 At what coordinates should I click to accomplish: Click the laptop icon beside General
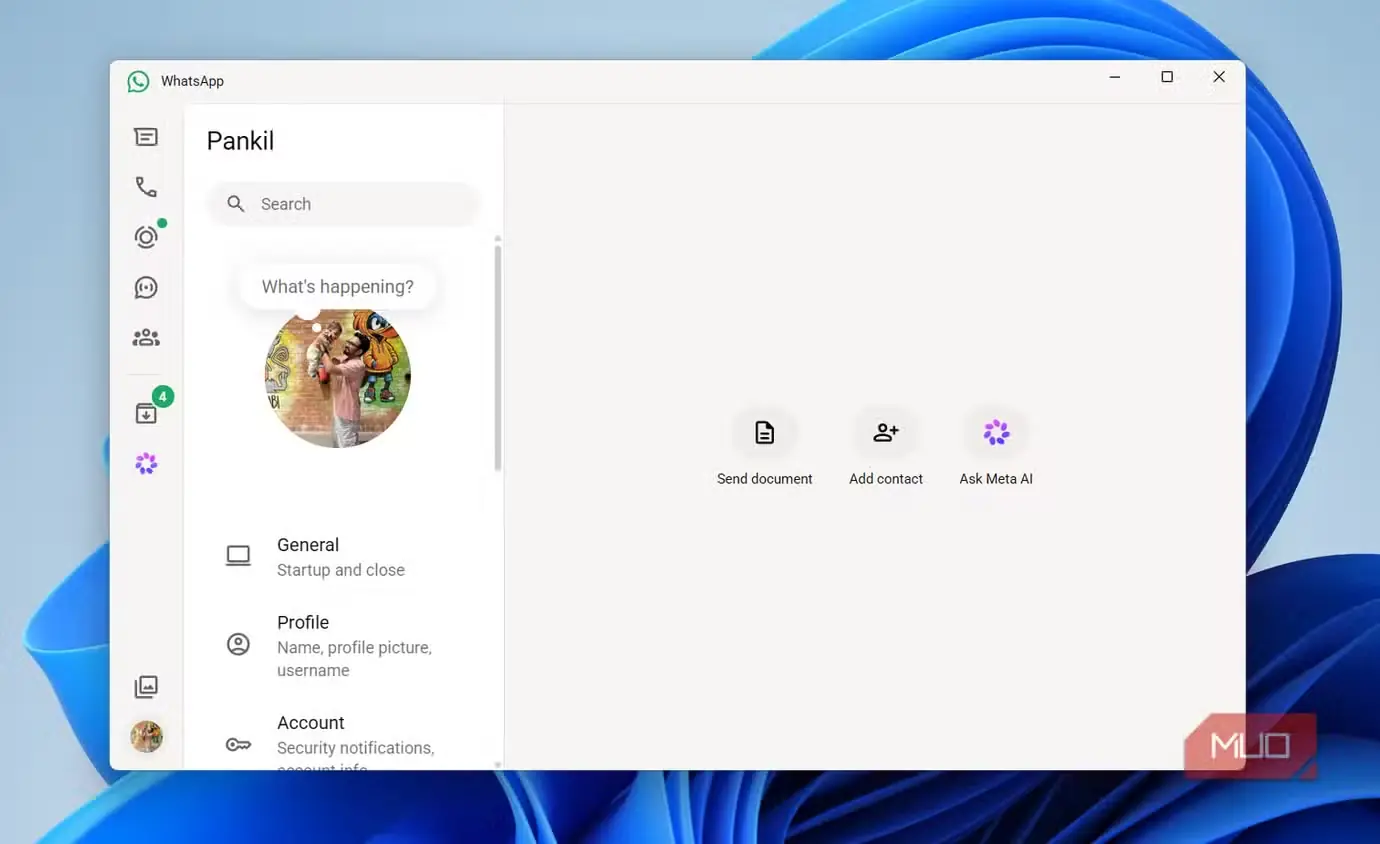pos(238,556)
